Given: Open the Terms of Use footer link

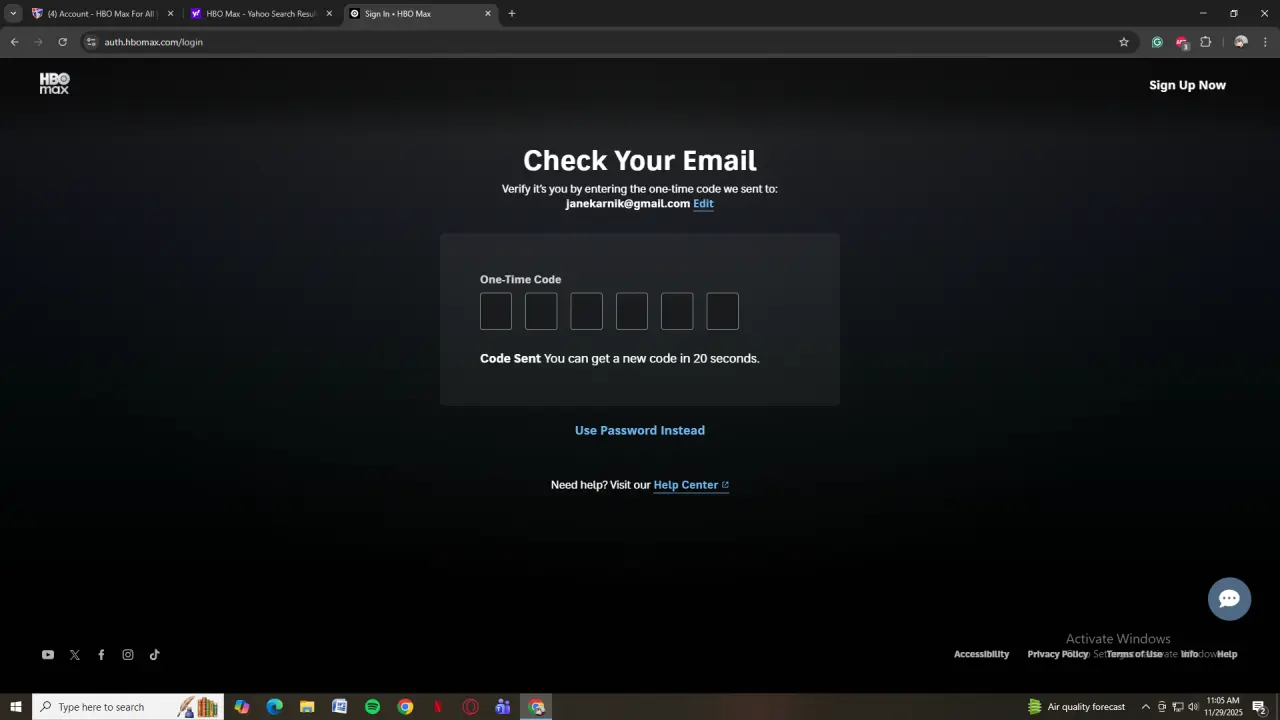Looking at the screenshot, I should 1134,654.
